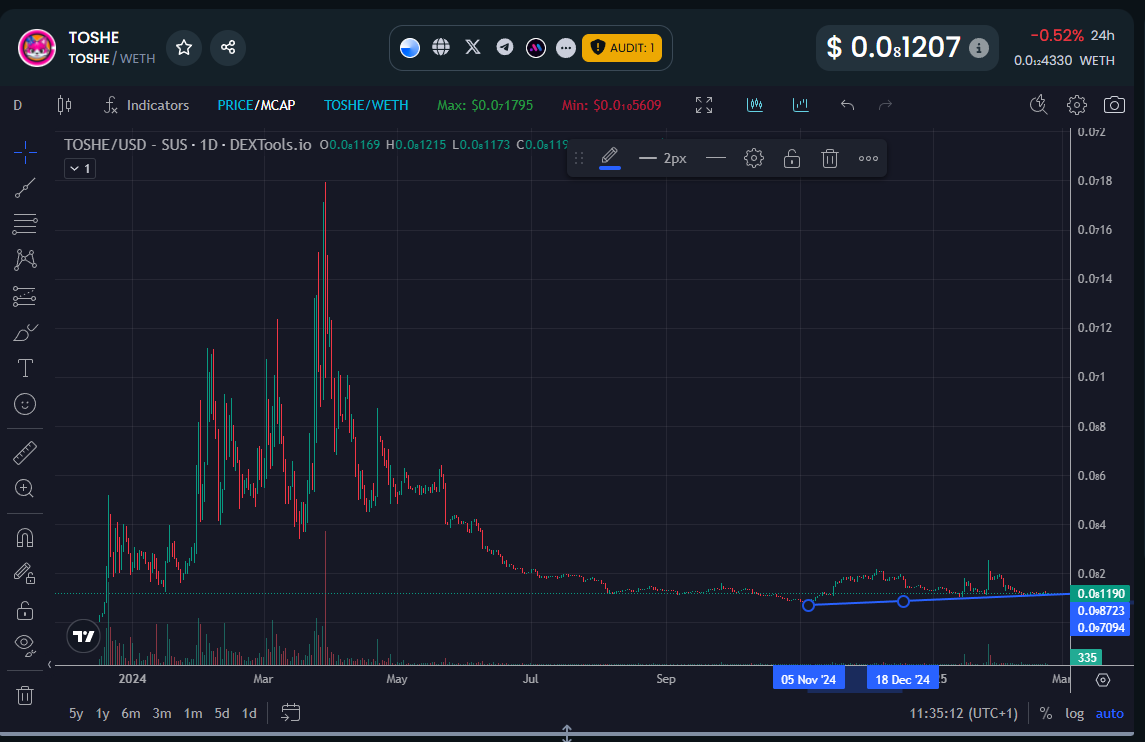The image size is (1145, 742).
Task: Set range to 5y
Action: pyautogui.click(x=76, y=714)
